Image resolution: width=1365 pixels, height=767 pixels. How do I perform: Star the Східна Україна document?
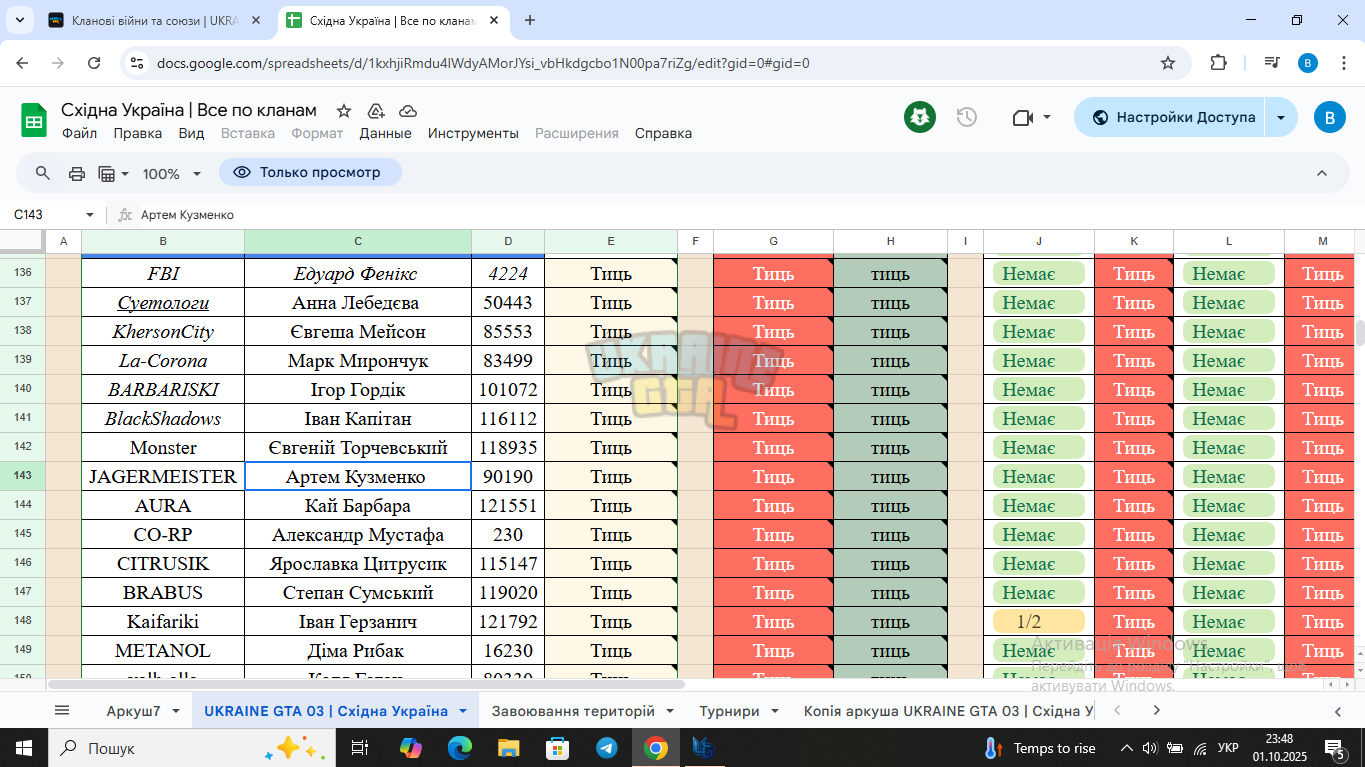(344, 111)
